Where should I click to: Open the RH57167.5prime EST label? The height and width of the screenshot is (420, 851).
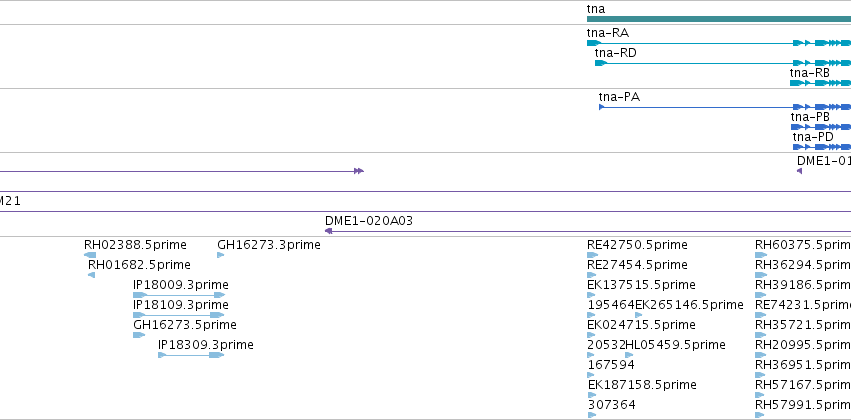[803, 385]
